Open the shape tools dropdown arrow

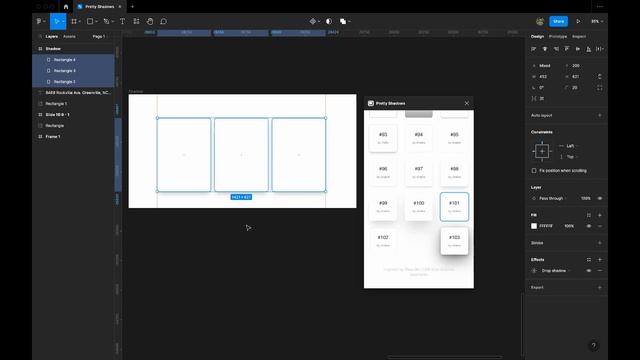(96, 21)
